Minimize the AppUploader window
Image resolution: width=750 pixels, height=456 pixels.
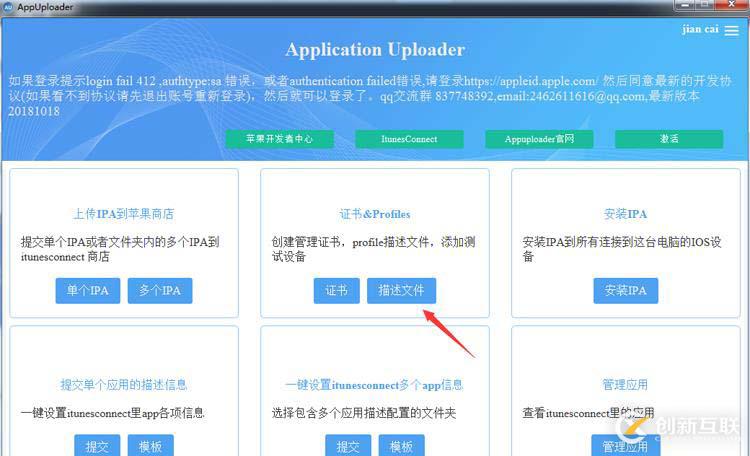684,4
